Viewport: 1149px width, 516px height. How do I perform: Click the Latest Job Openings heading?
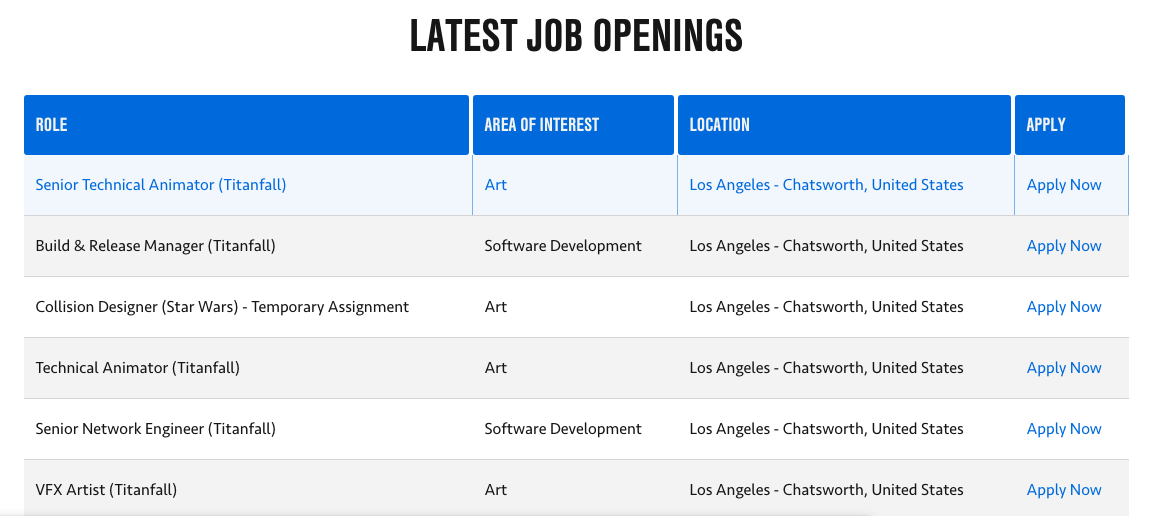point(576,37)
